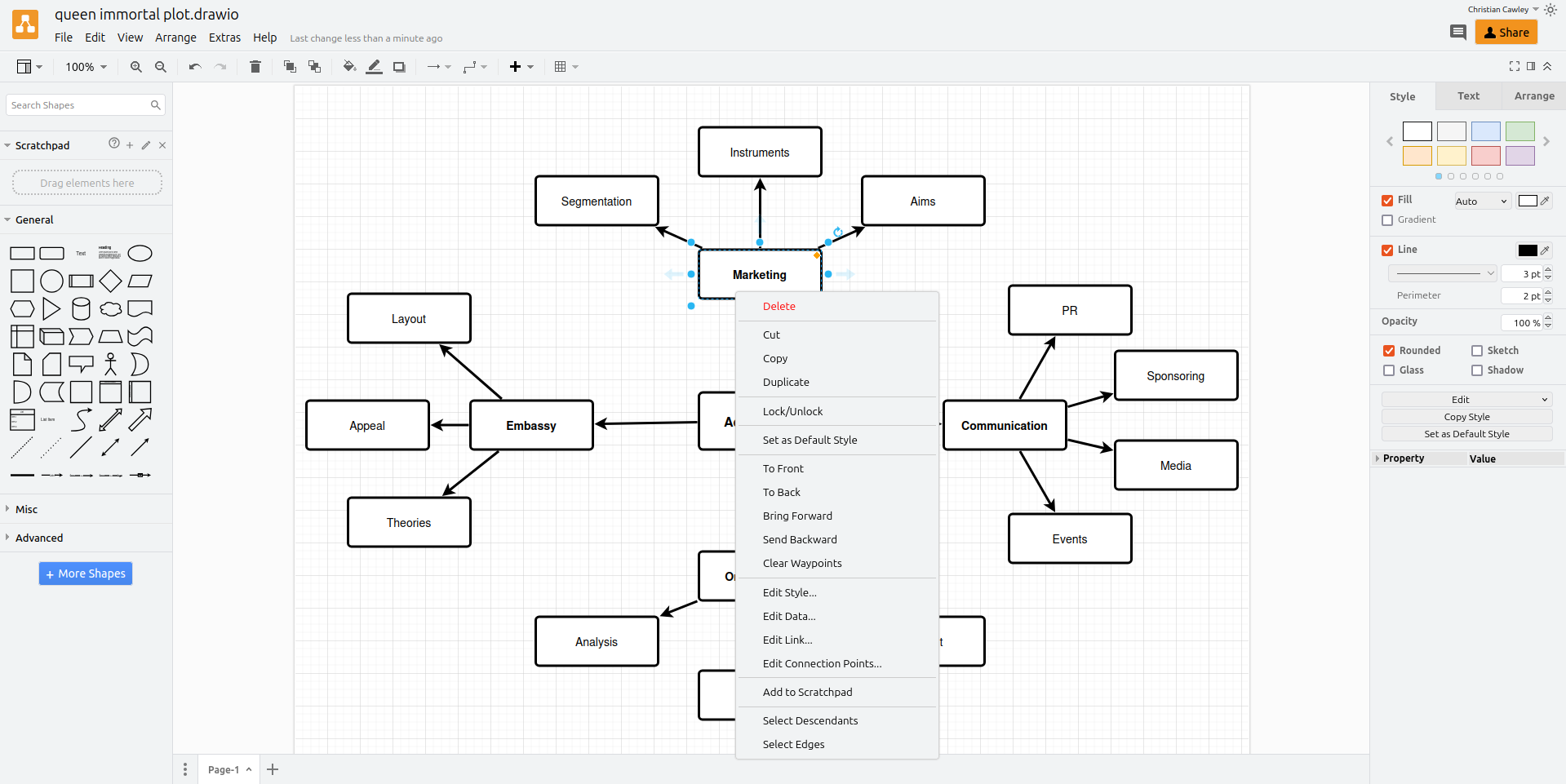Open the Delete icon in the toolbar
This screenshot has height=784, width=1566.
[255, 67]
